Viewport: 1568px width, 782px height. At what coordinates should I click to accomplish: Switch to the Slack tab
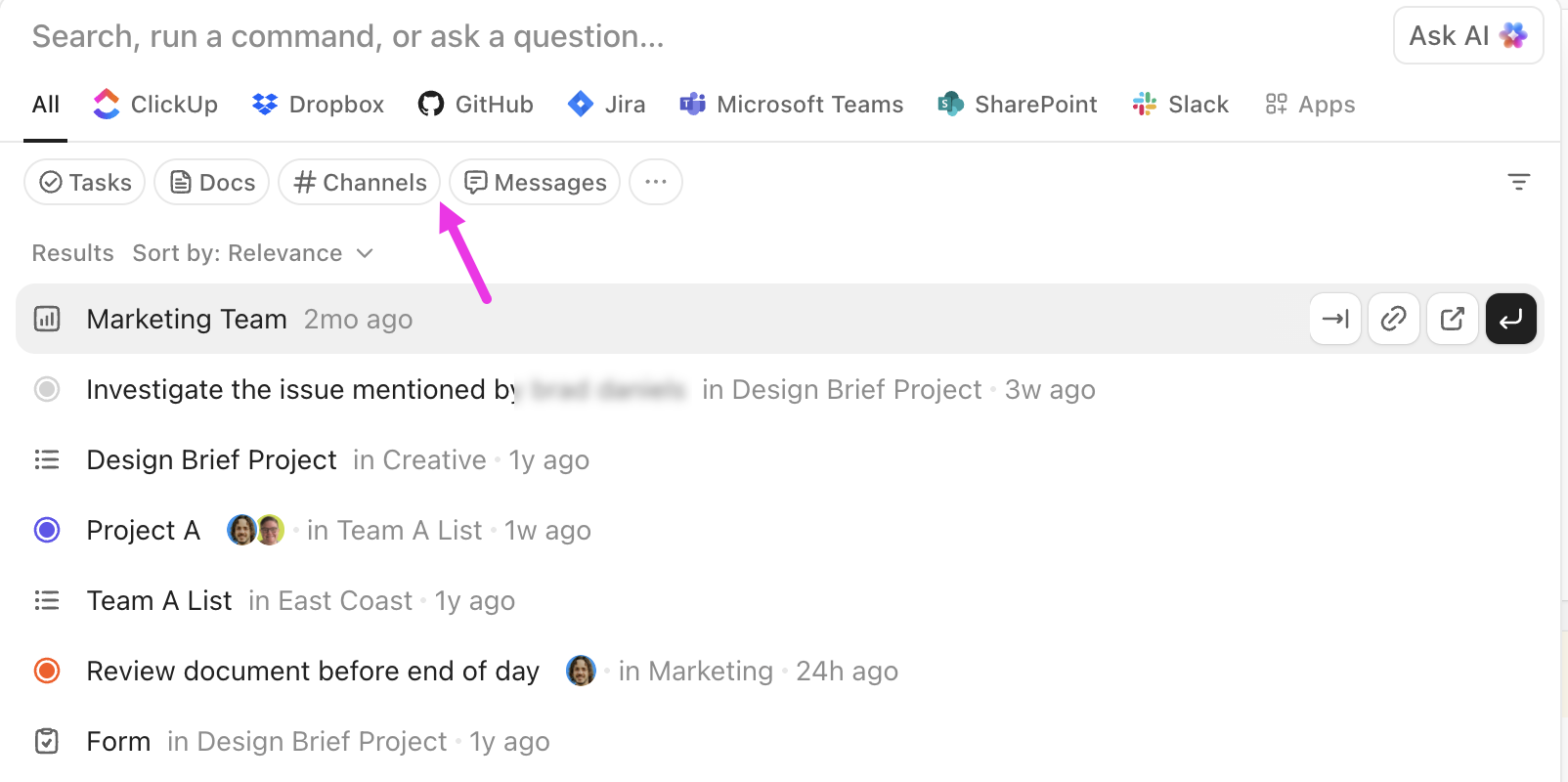(x=1180, y=105)
